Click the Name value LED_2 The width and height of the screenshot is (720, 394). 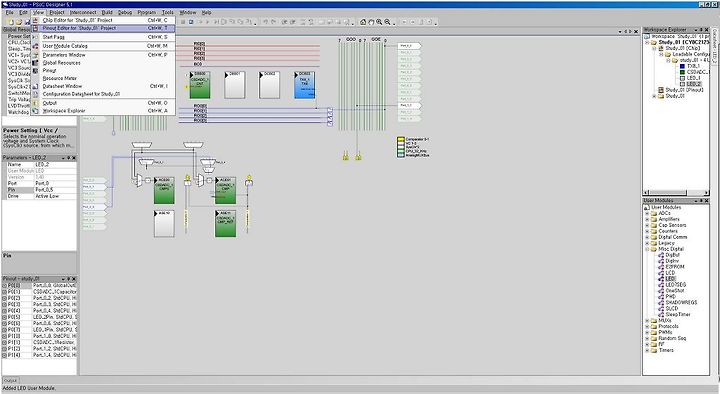tap(55, 164)
